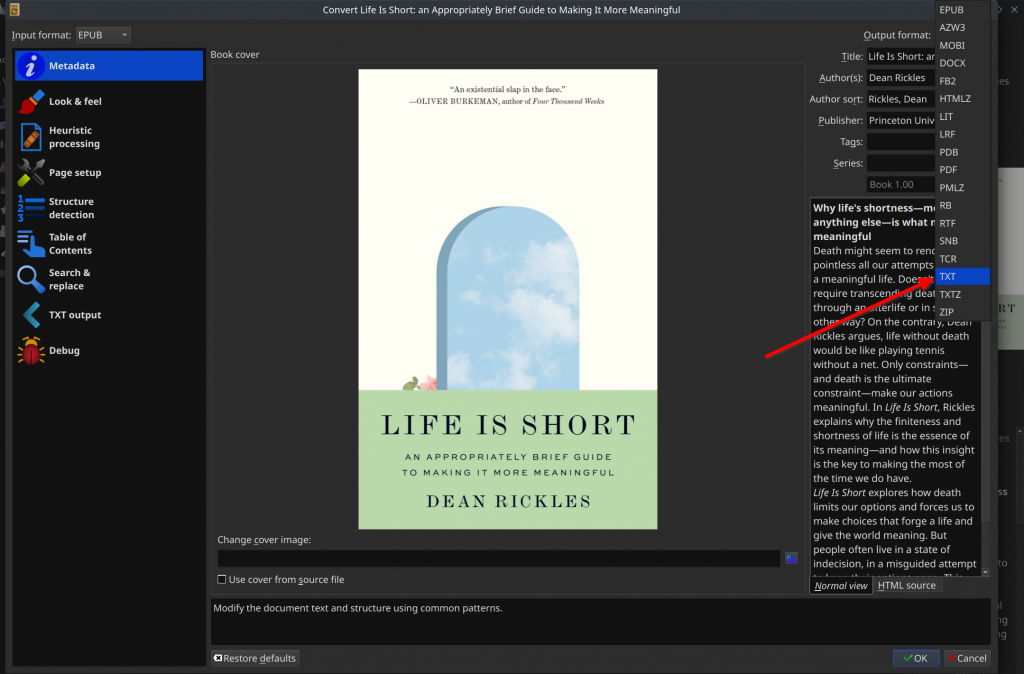Screen dimensions: 1024x674
Task: Choose PDF from output format list
Action: 962,170
